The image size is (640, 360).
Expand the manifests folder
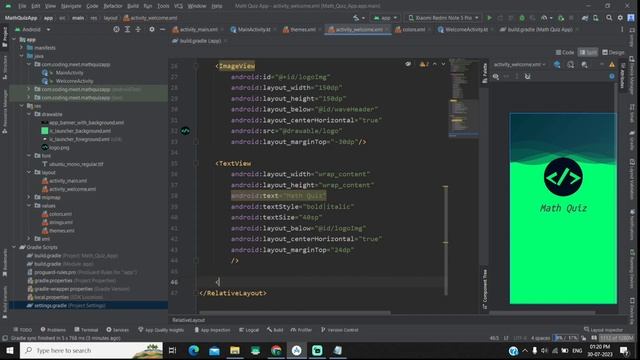[22, 48]
